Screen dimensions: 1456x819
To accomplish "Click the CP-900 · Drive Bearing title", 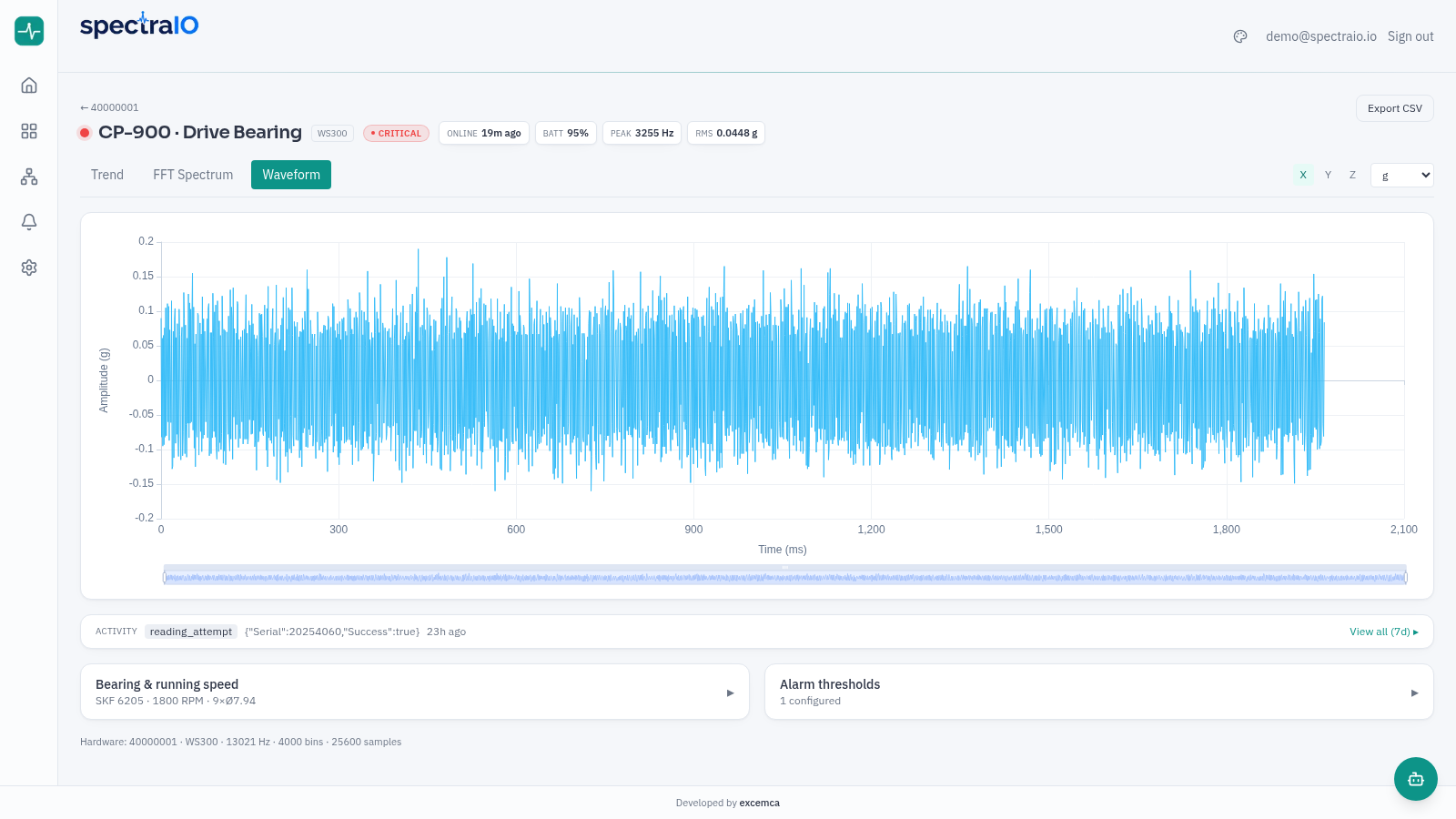I will (x=200, y=132).
